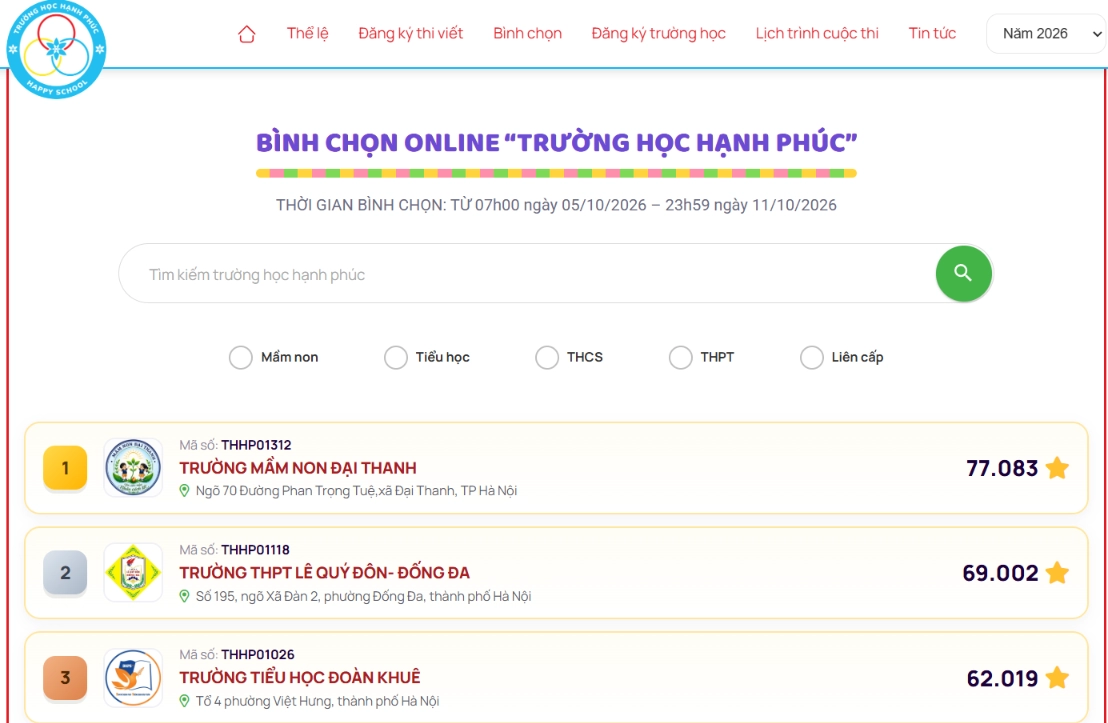Click location pin for Ngõ 70 address
This screenshot has width=1108, height=723.
click(x=184, y=490)
